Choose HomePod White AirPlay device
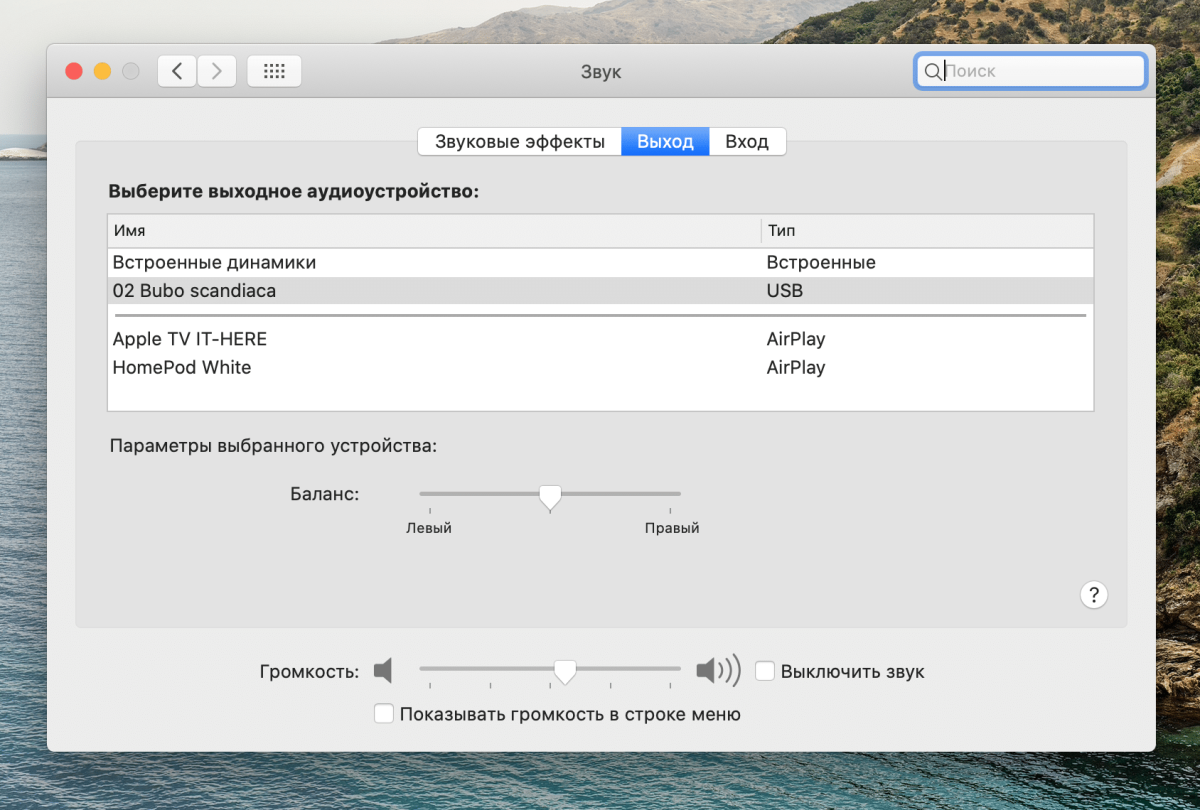 point(182,367)
